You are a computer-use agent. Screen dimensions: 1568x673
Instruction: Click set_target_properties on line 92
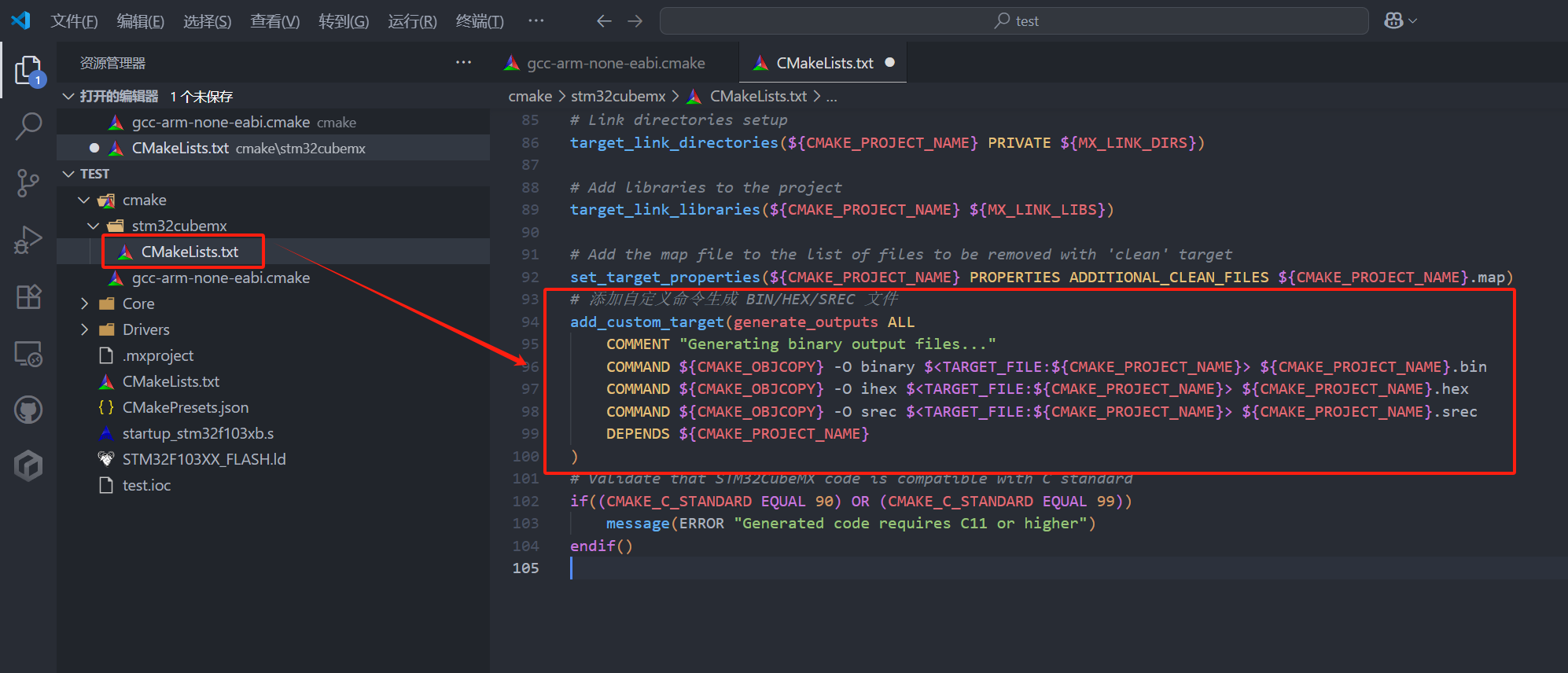point(665,277)
